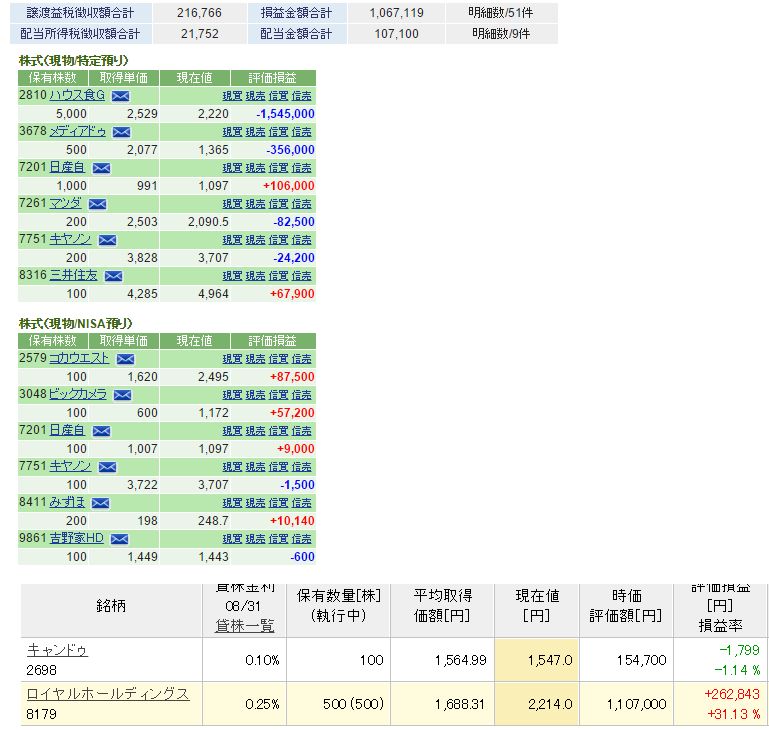The width and height of the screenshot is (769, 730).
Task: Open the envelope icon for ビックカメラ
Action: (122, 395)
